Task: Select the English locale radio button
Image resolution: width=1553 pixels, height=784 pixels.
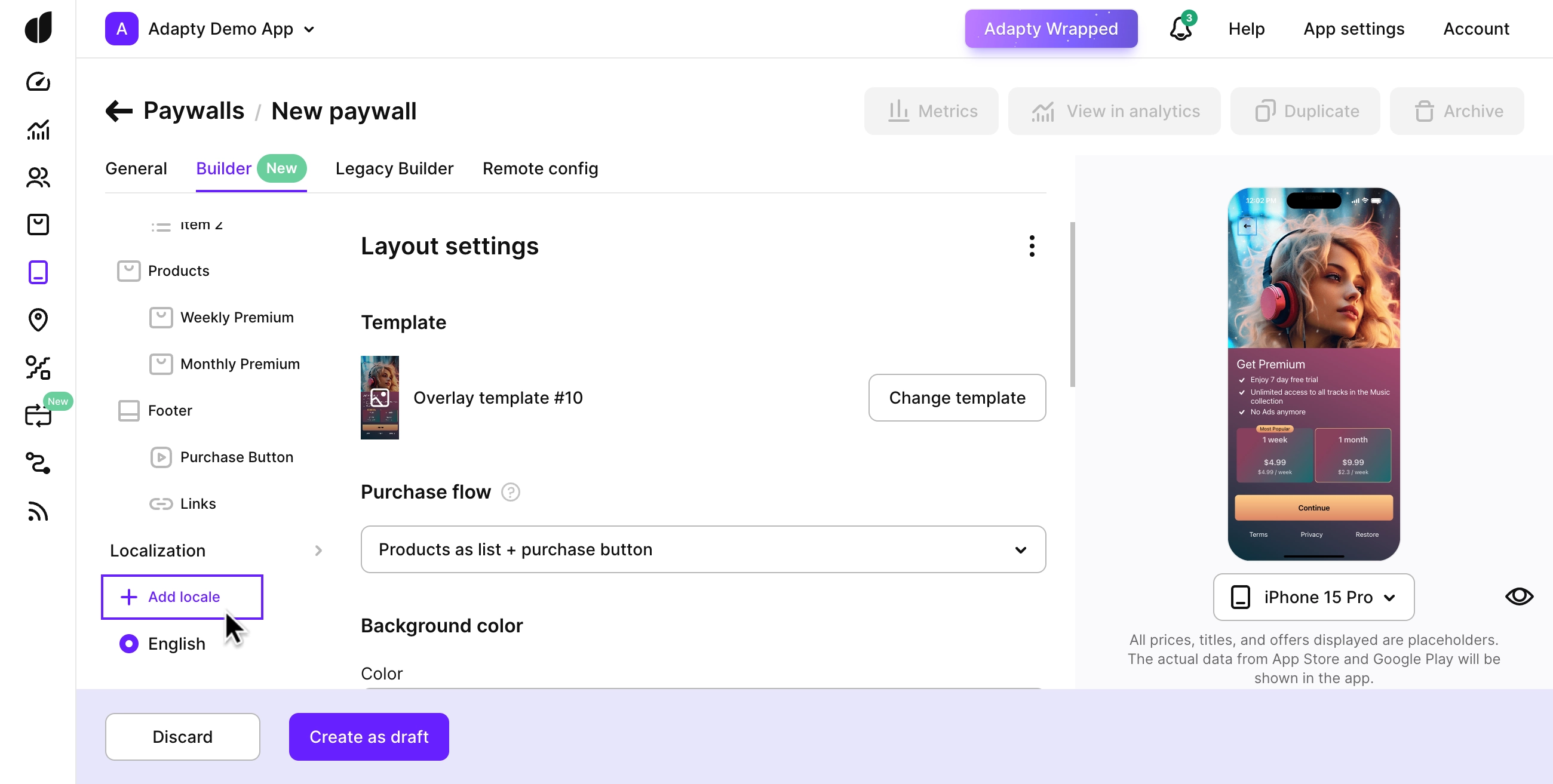Action: (128, 644)
